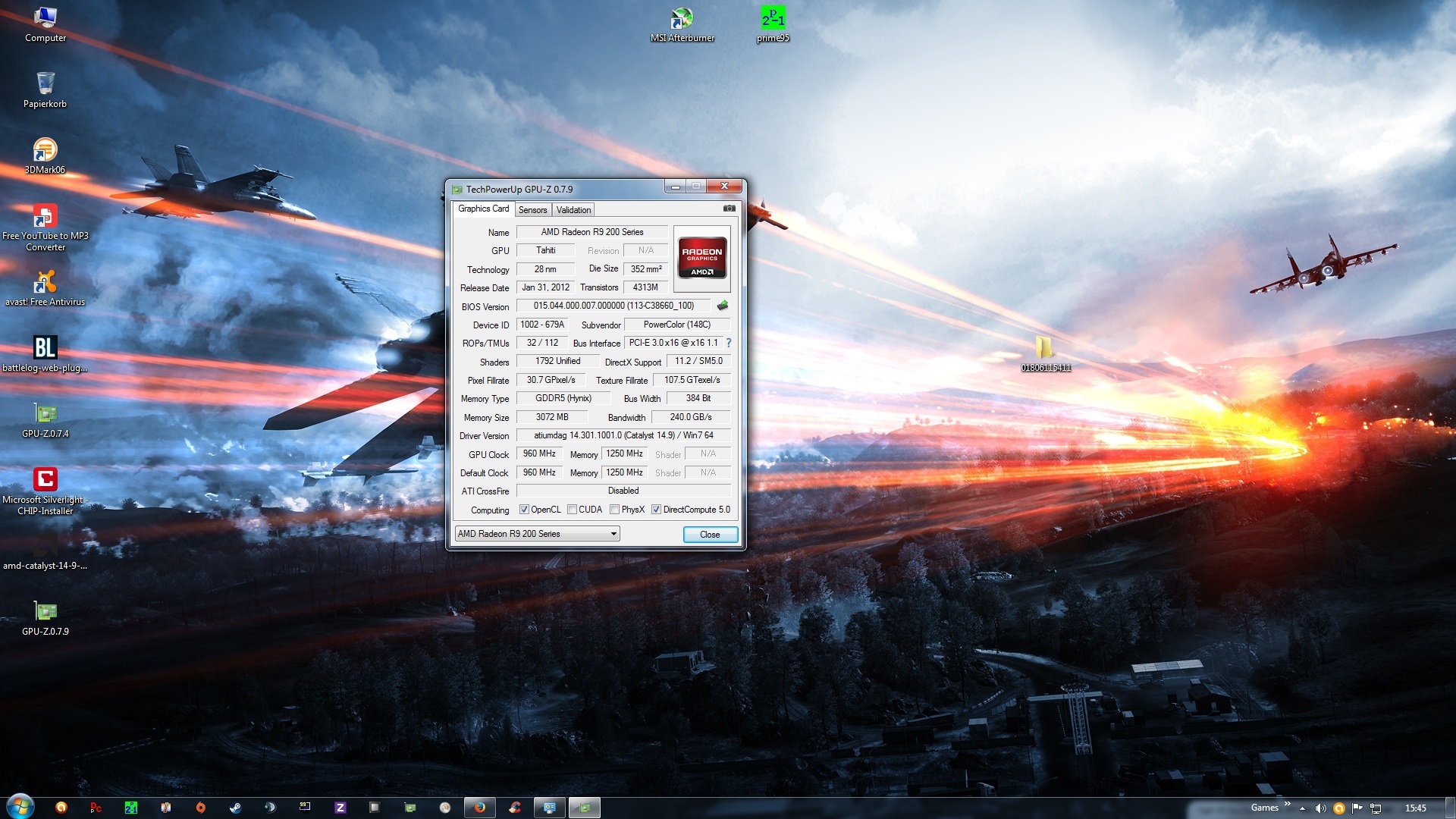This screenshot has width=1456, height=819.
Task: Click the active GPU-Z taskbar button
Action: [x=585, y=808]
